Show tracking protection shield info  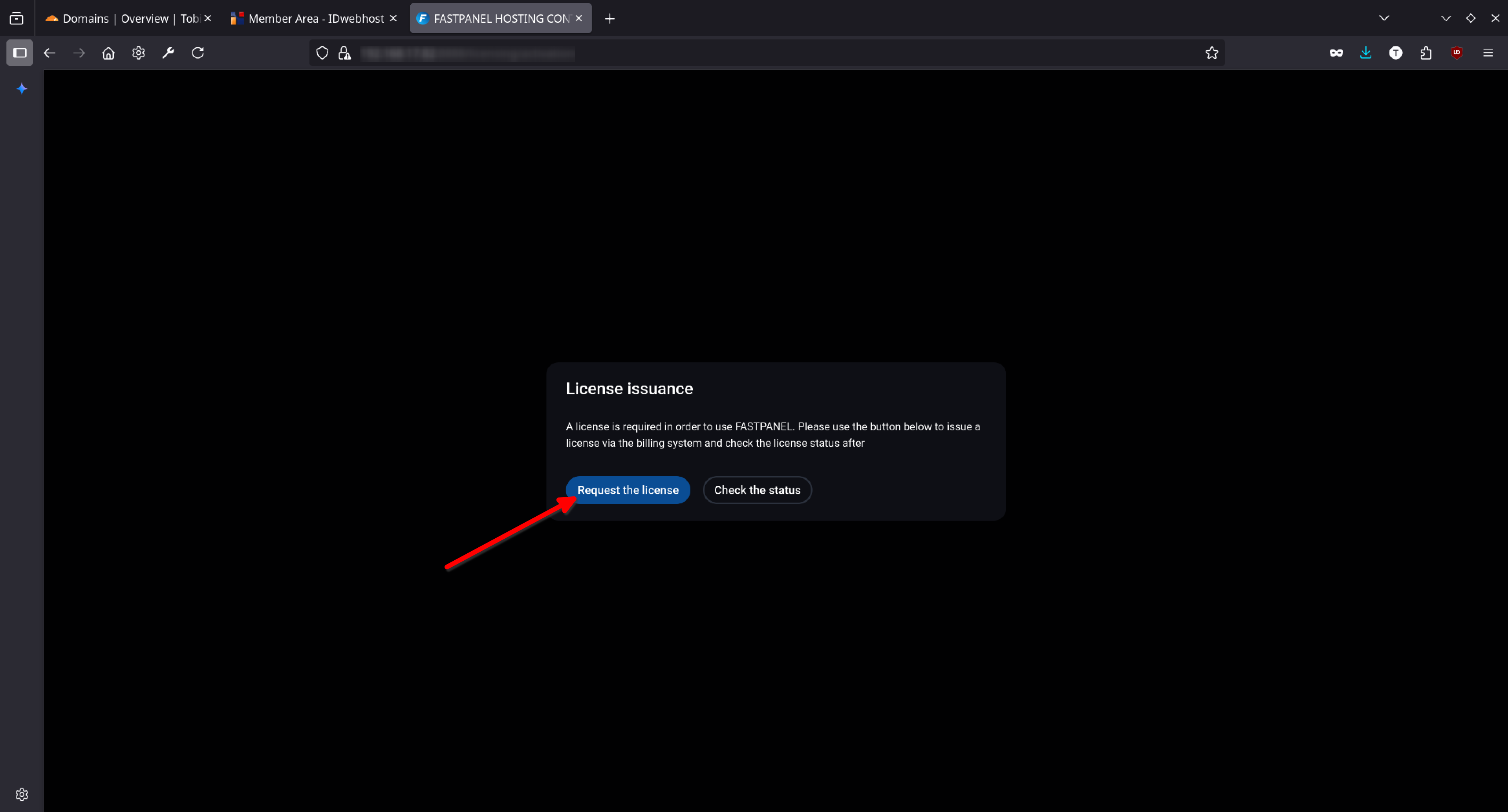pos(322,53)
